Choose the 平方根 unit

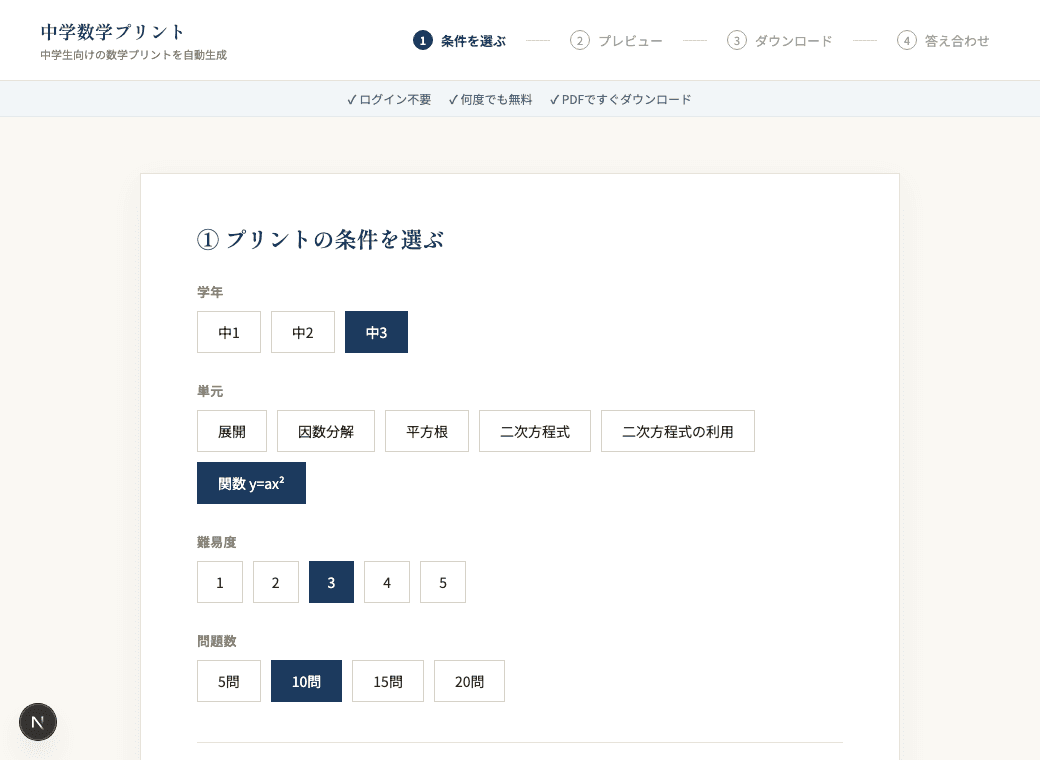click(x=426, y=431)
